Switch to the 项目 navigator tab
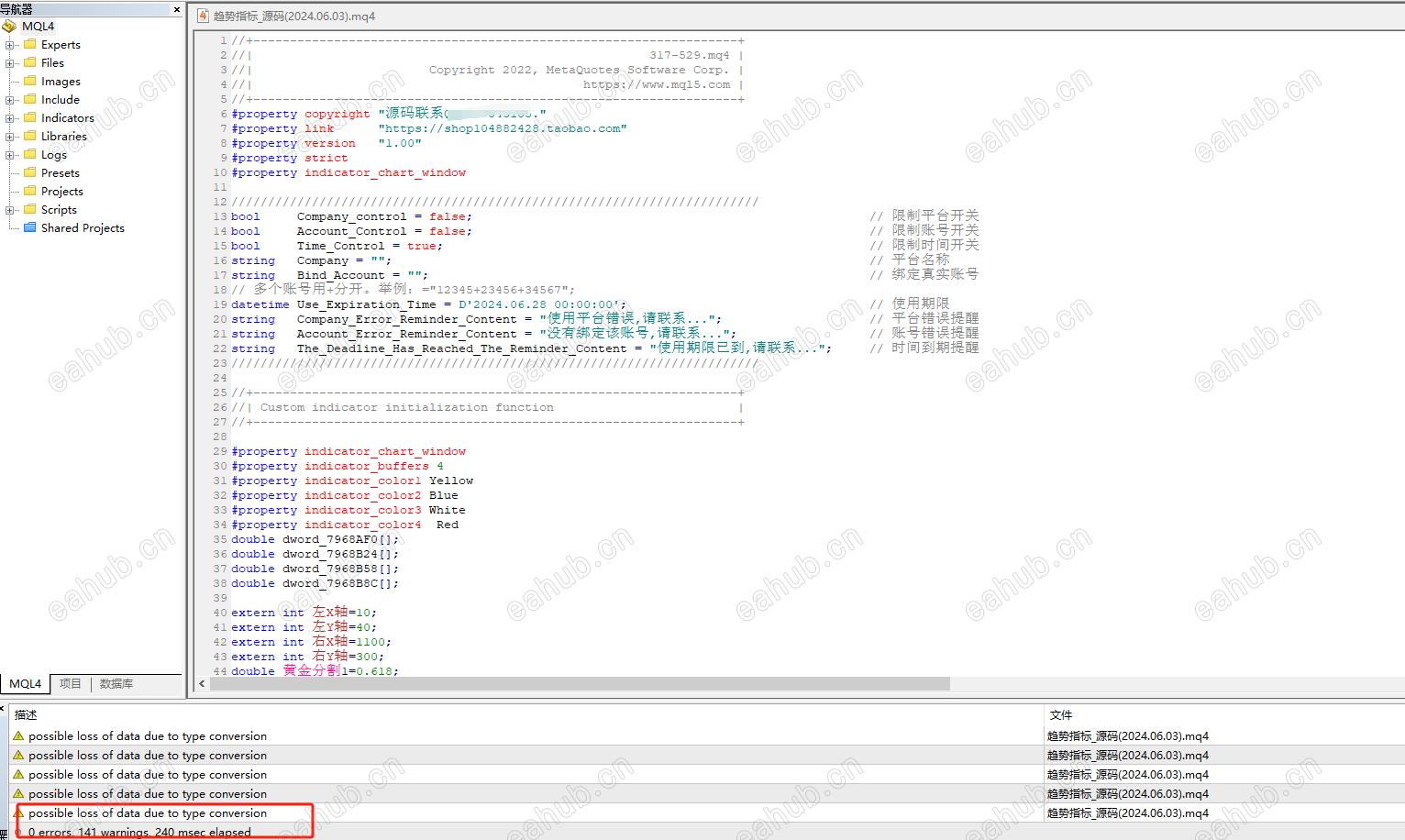This screenshot has width=1405, height=840. [x=71, y=684]
